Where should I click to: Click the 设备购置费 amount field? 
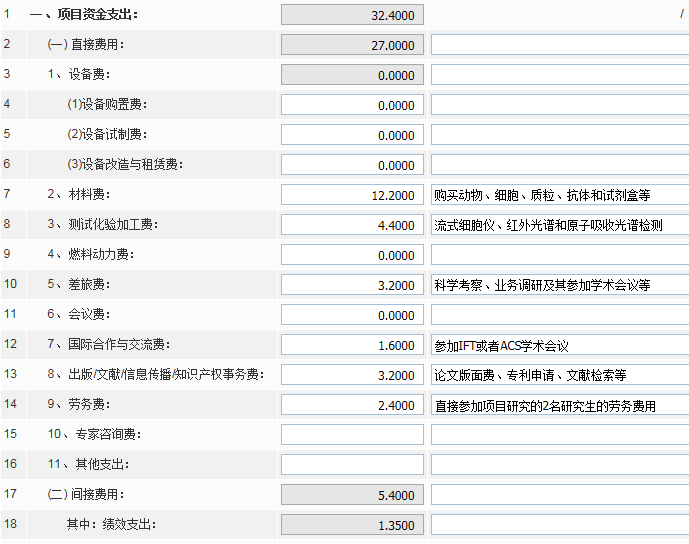point(352,105)
